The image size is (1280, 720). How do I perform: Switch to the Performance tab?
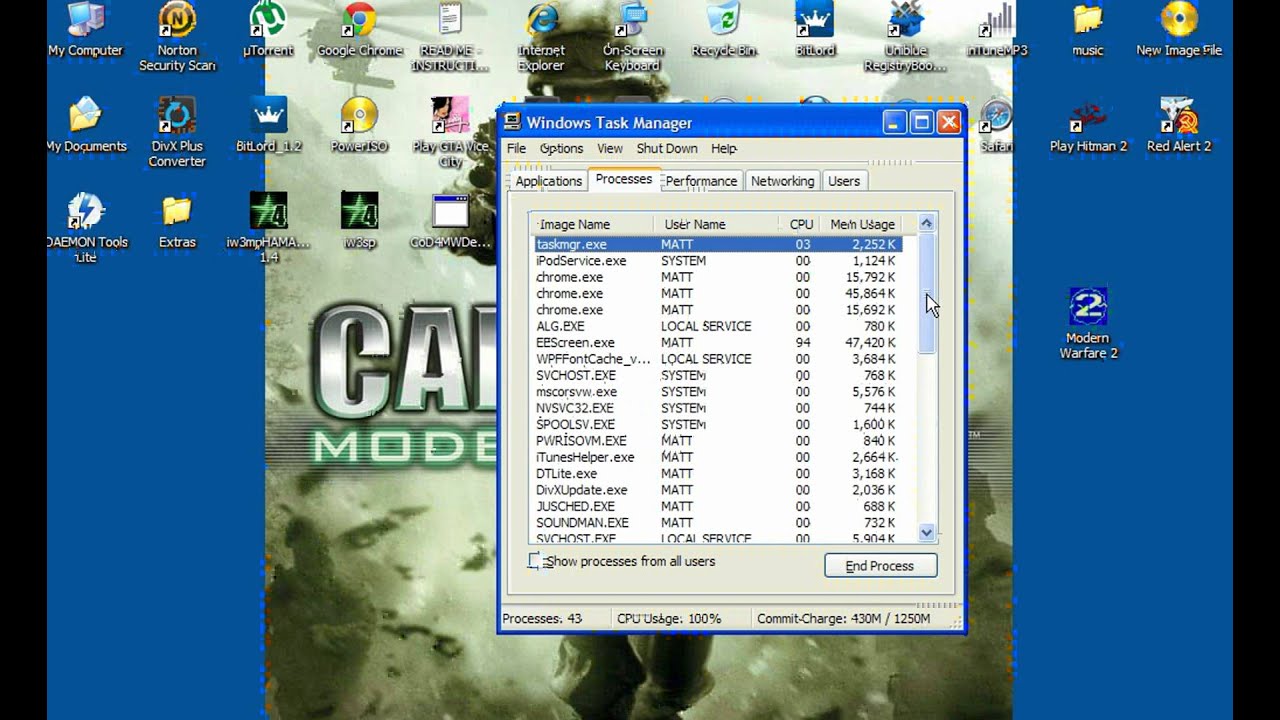(701, 181)
